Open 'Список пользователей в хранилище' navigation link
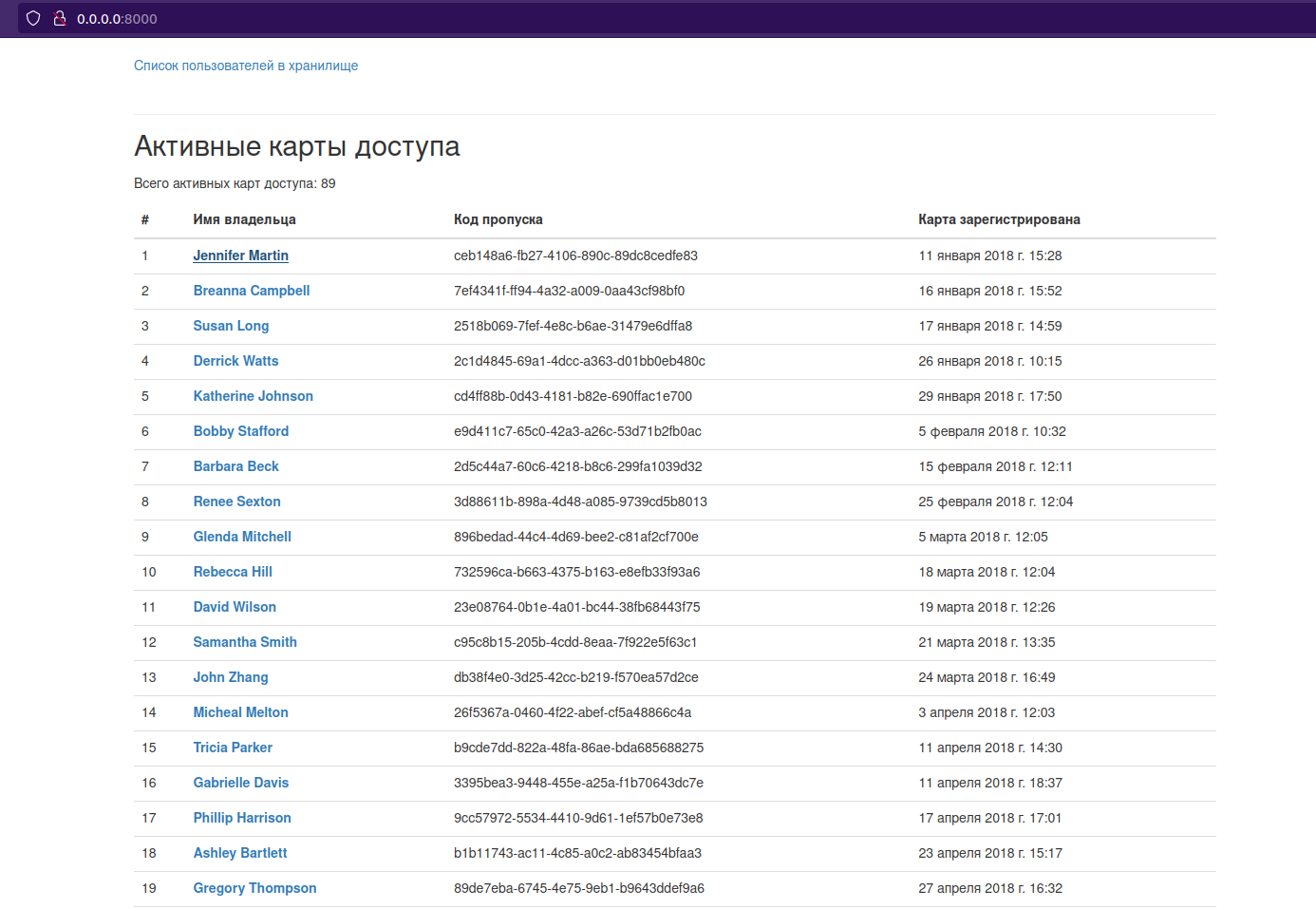 (246, 65)
